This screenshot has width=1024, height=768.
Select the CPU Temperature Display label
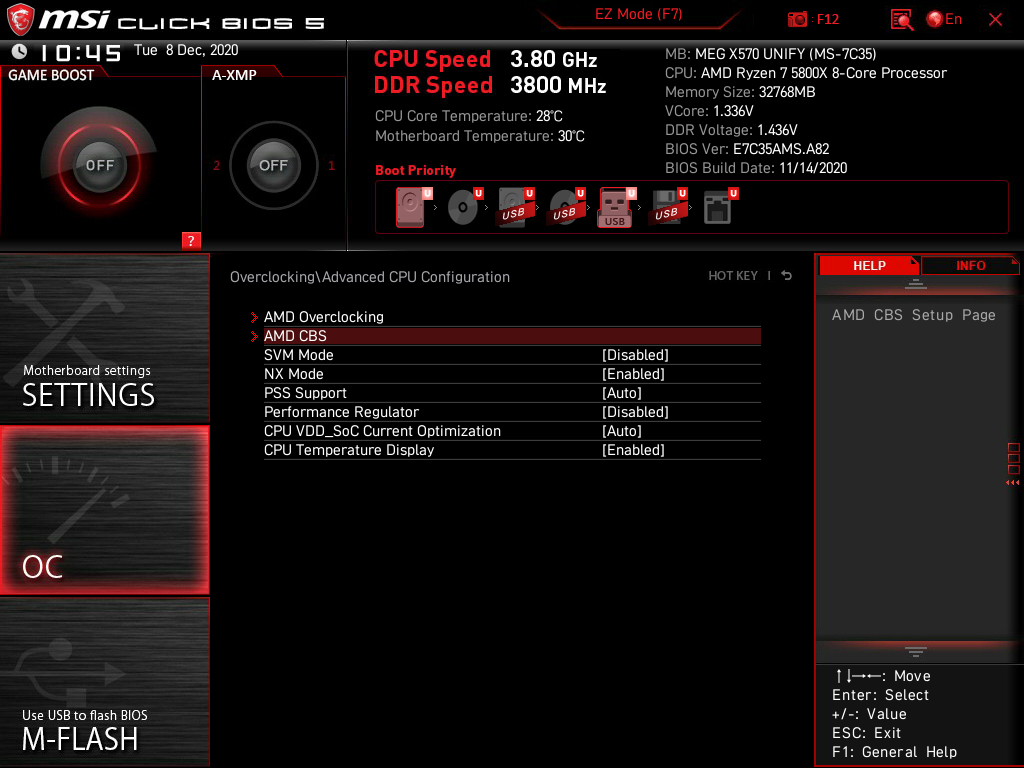click(349, 449)
